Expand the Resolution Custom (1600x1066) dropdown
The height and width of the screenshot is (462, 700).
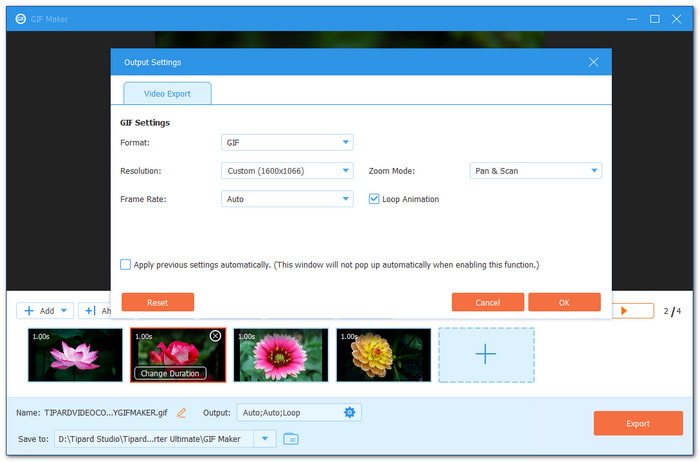287,171
